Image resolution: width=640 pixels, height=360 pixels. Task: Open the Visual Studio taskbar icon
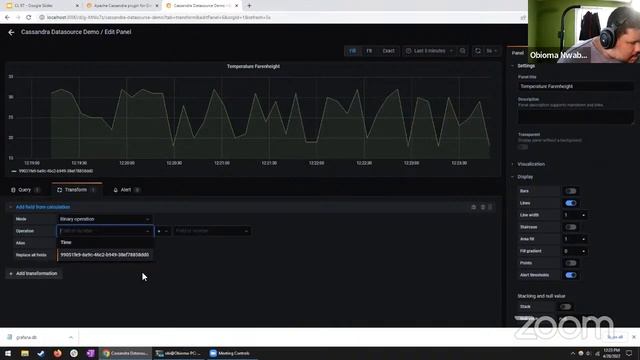[x=90, y=353]
